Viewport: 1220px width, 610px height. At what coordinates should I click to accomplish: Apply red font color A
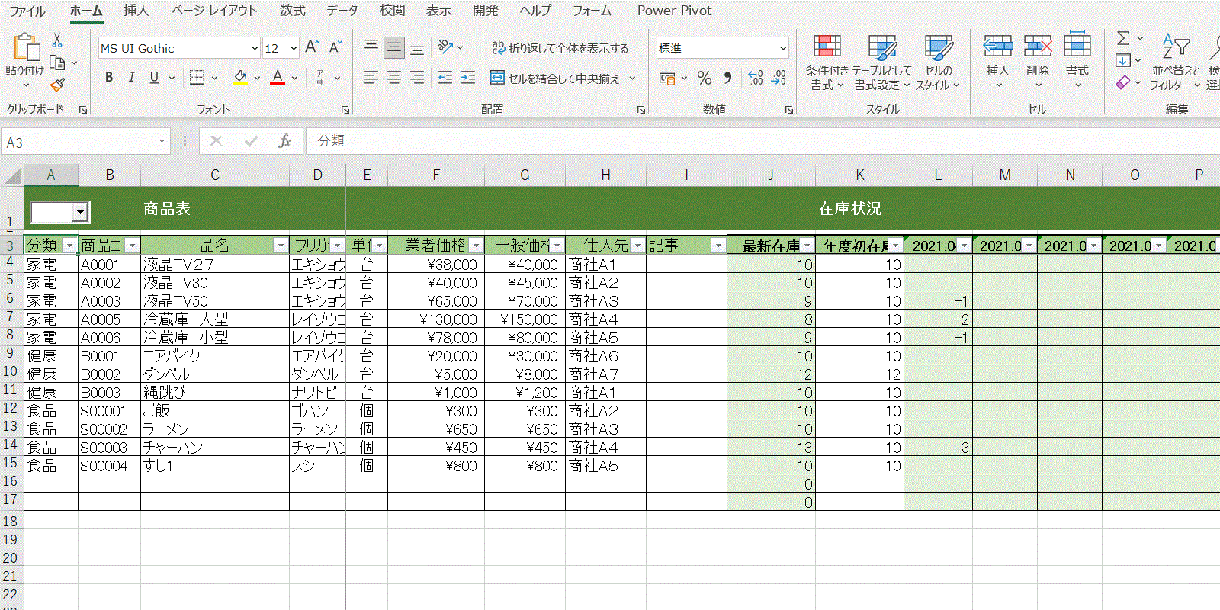[x=278, y=77]
